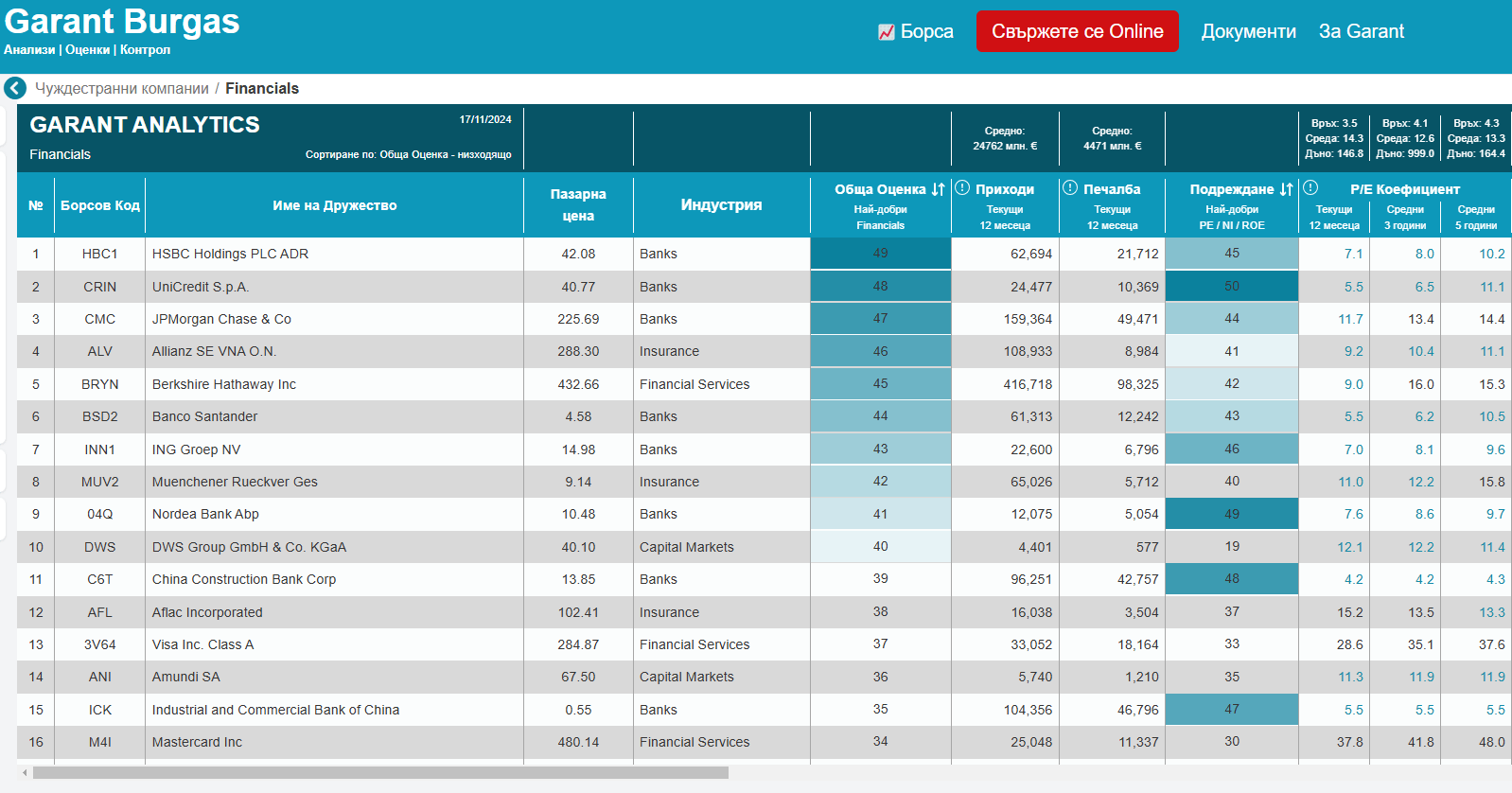Click the Capital Markets cell for Amundi
Image resolution: width=1512 pixels, height=793 pixels.
pos(687,677)
